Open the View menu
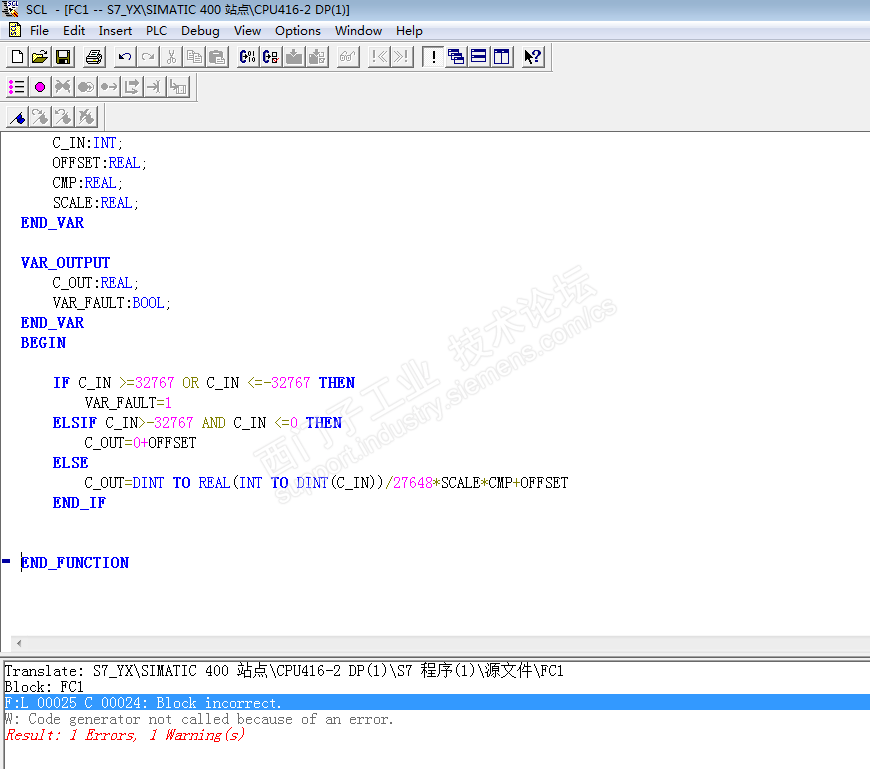 247,31
